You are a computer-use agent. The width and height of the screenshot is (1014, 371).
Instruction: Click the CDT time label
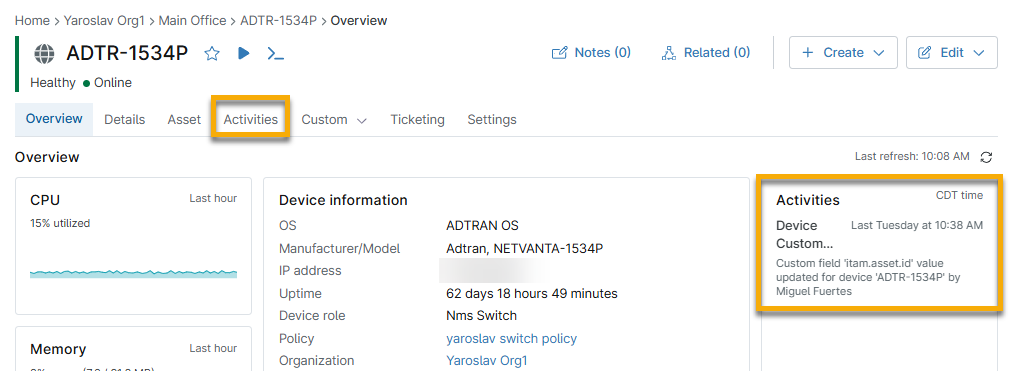[960, 195]
